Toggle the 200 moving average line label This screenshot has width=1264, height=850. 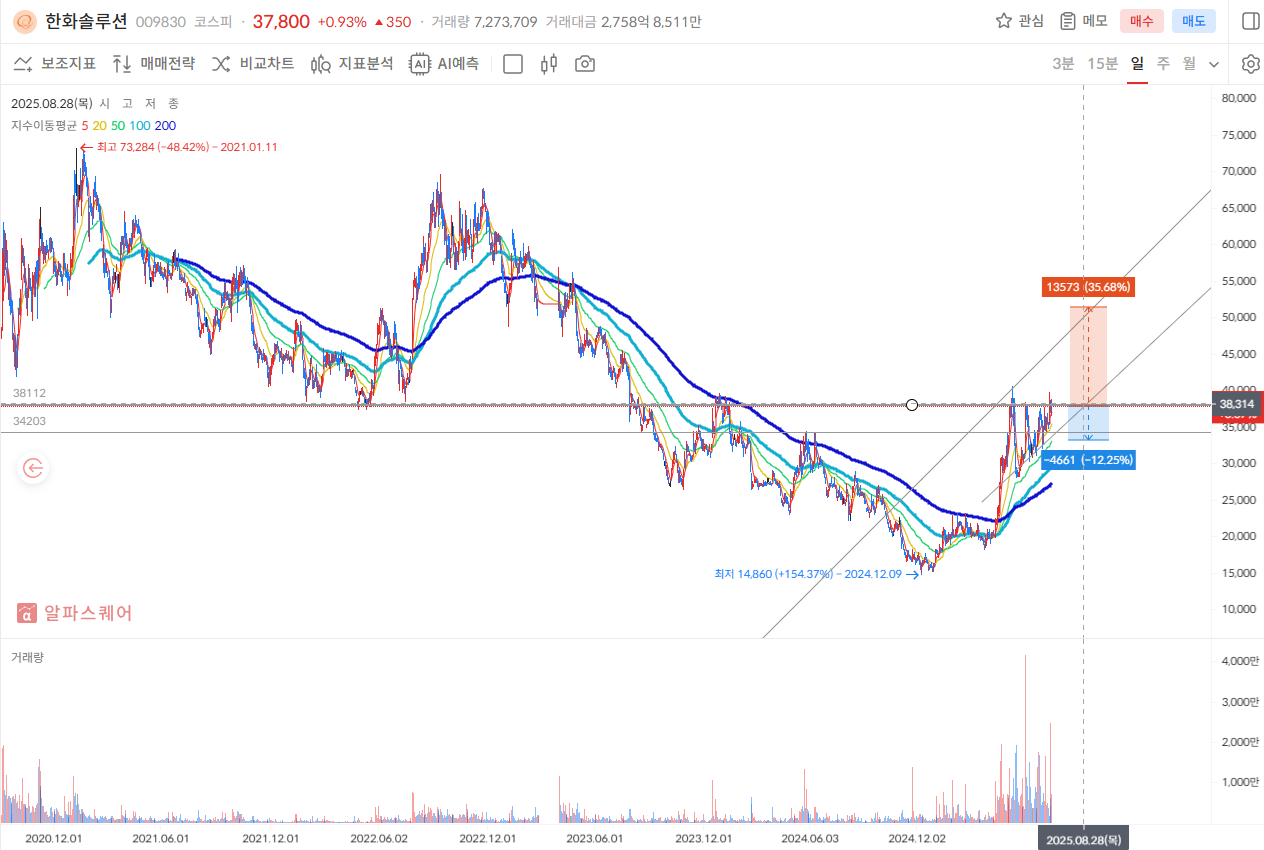click(x=165, y=126)
